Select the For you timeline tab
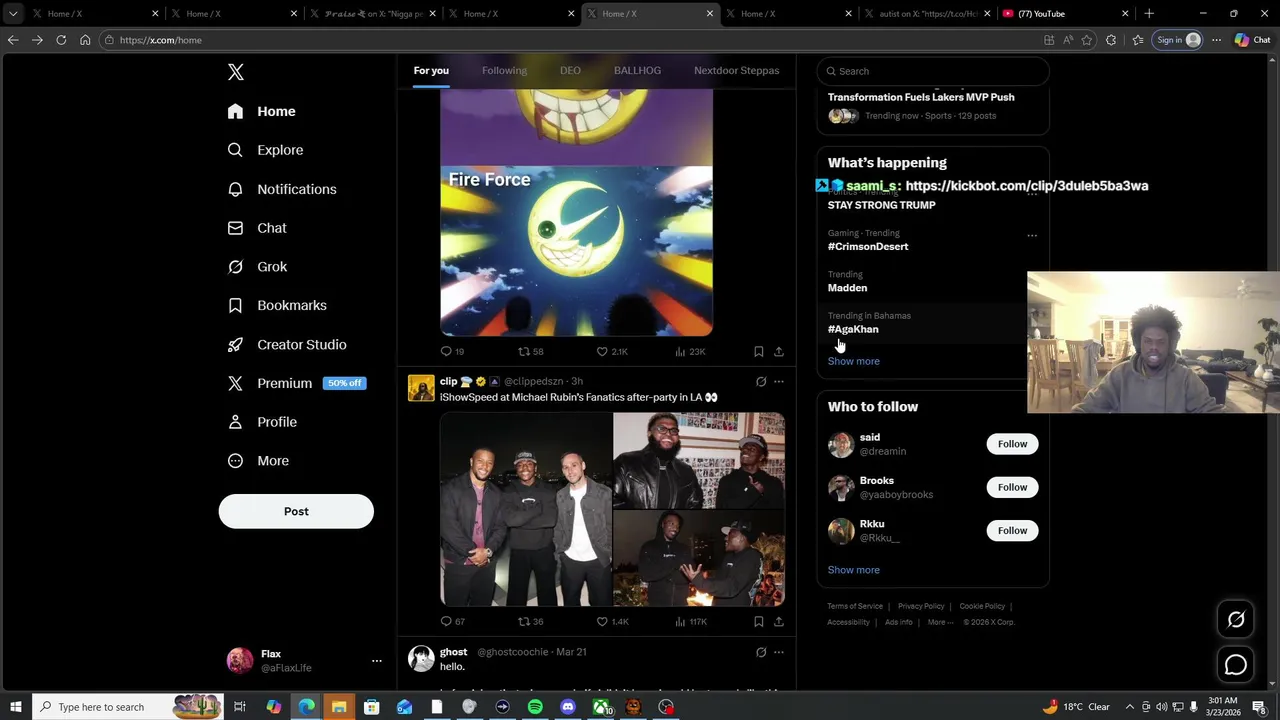The image size is (1280, 720). point(431,71)
